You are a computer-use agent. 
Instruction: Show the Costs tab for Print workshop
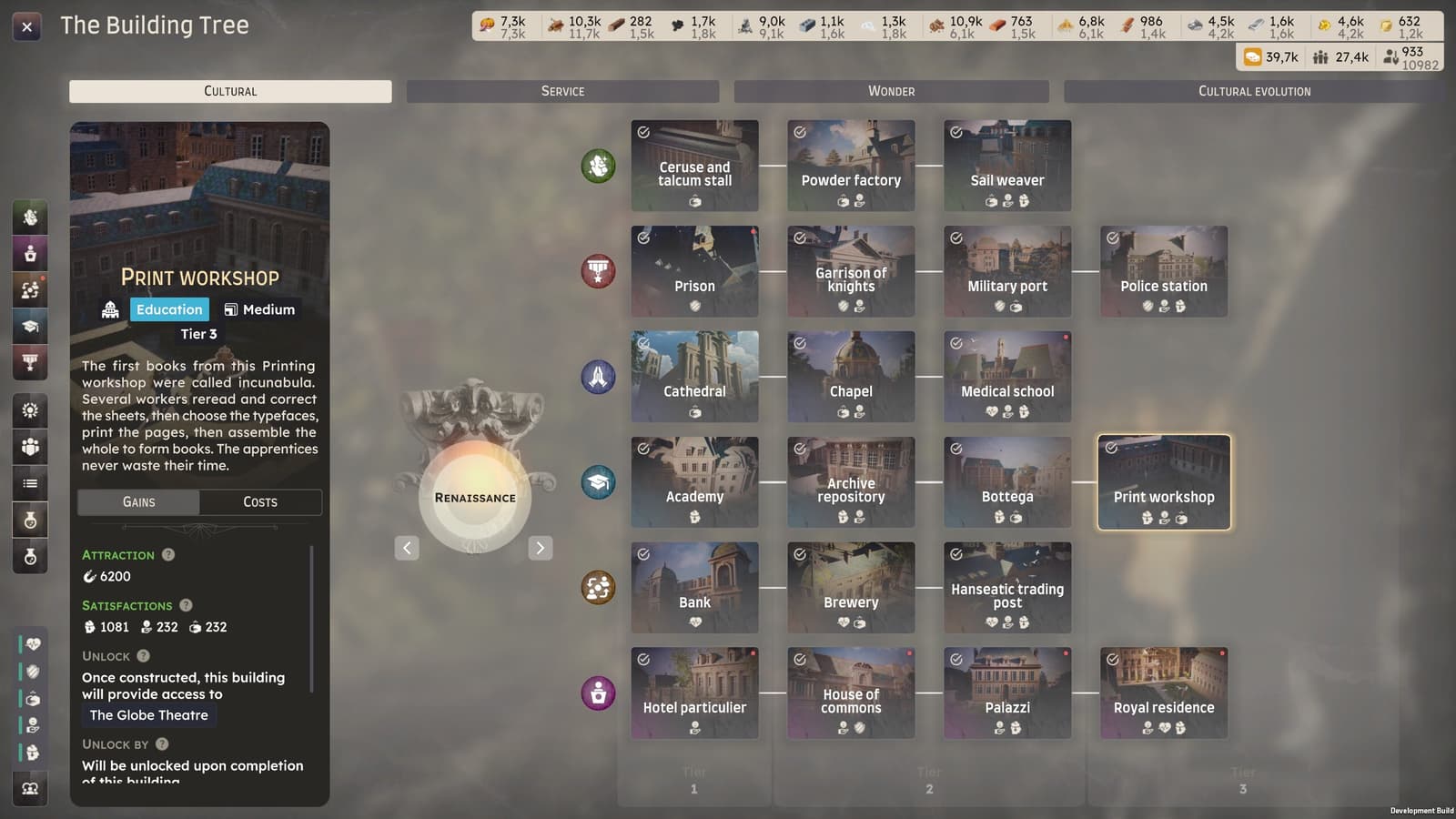tap(260, 501)
